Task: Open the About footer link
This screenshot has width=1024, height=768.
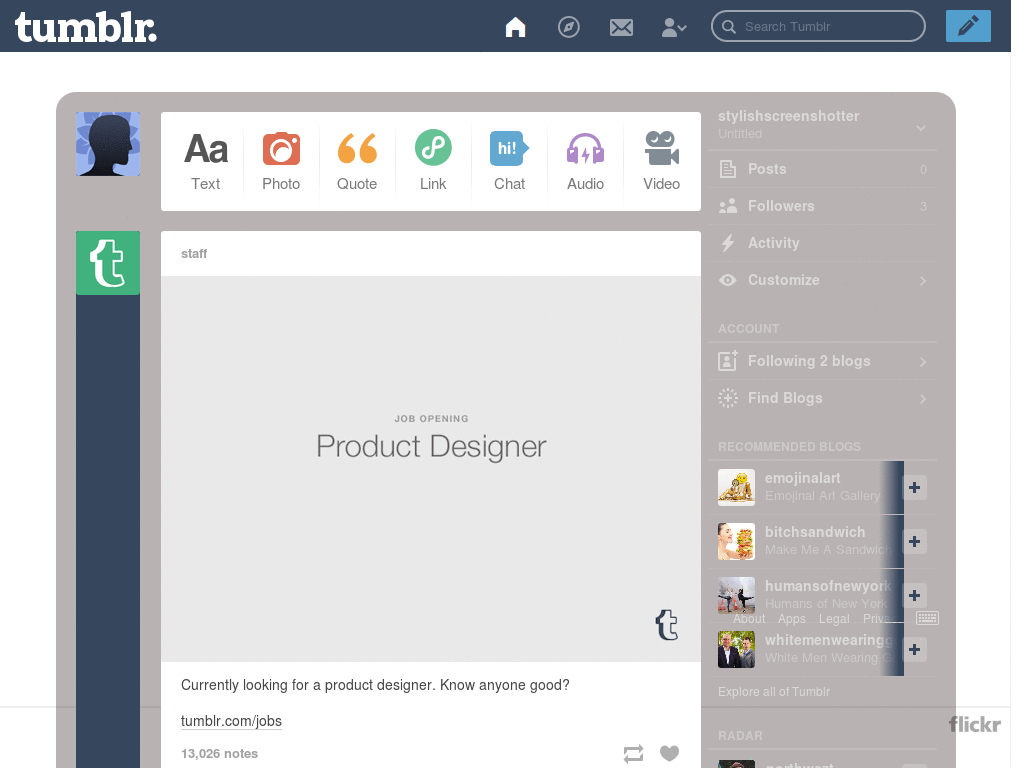Action: click(x=748, y=618)
